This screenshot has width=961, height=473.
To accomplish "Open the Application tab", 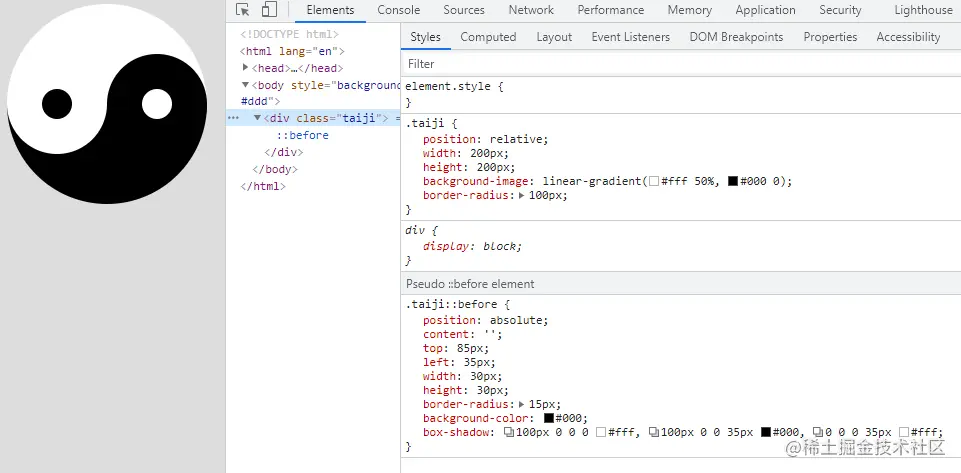I will coord(765,10).
